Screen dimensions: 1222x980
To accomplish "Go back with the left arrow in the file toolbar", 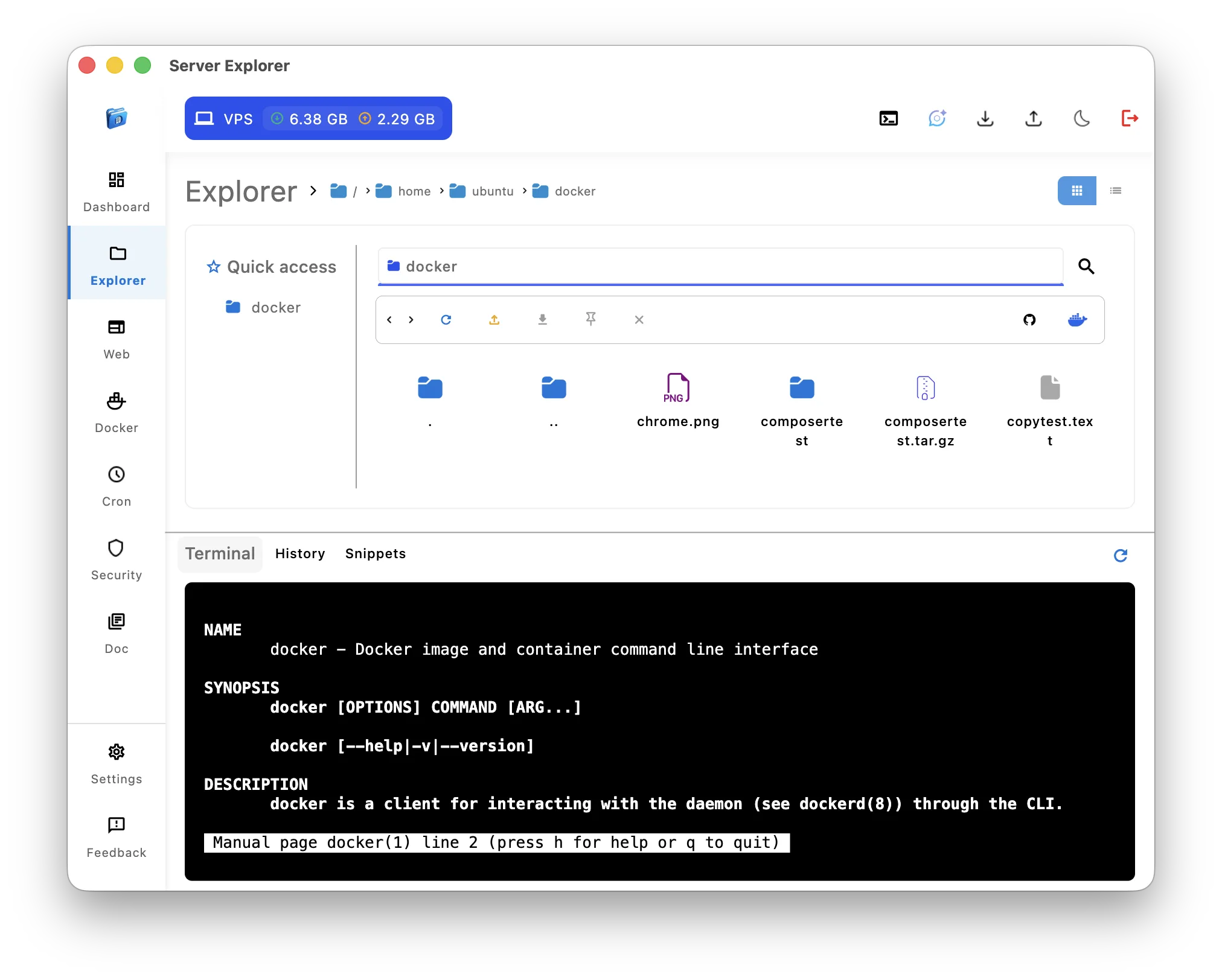I will [x=389, y=320].
